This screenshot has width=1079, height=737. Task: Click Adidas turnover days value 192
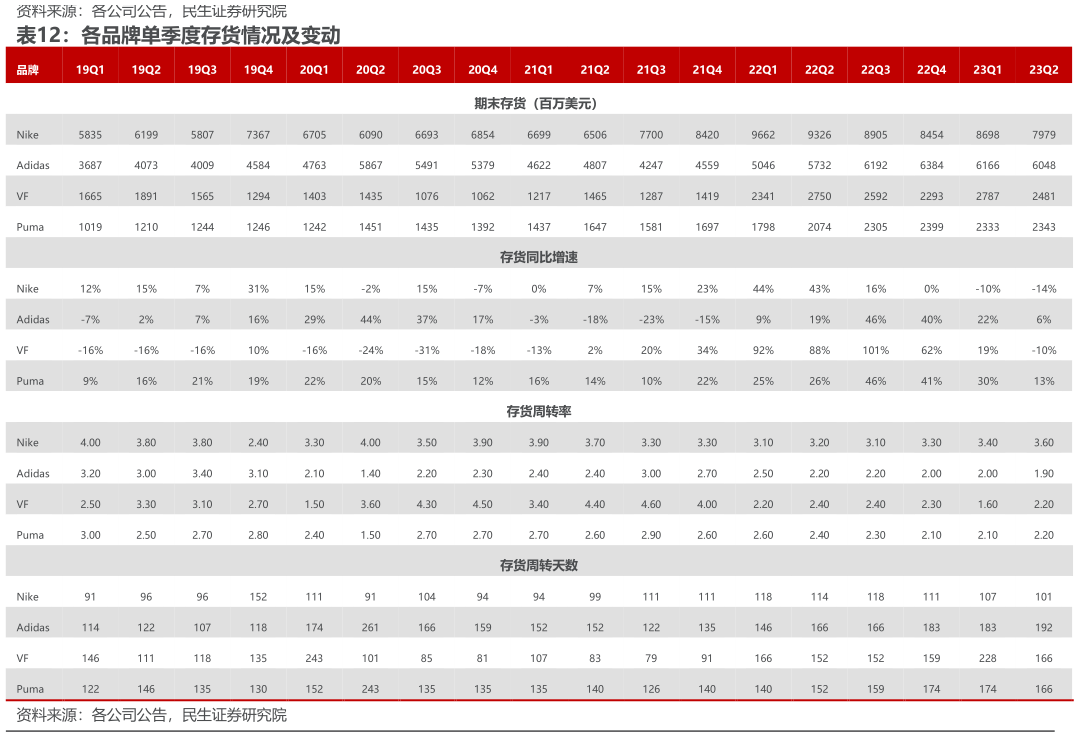tap(1043, 628)
